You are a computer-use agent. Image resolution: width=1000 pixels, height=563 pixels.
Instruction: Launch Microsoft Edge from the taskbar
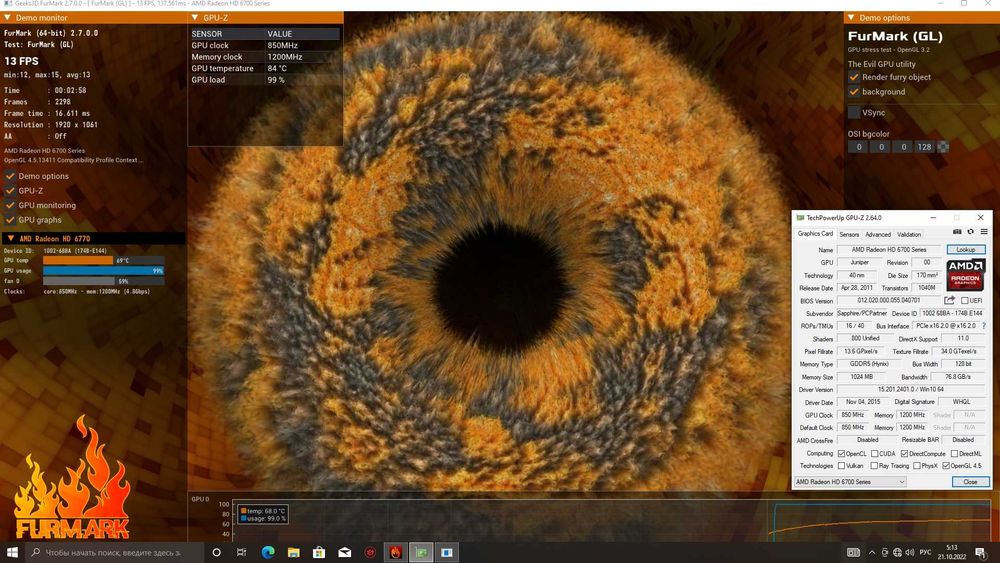click(268, 552)
